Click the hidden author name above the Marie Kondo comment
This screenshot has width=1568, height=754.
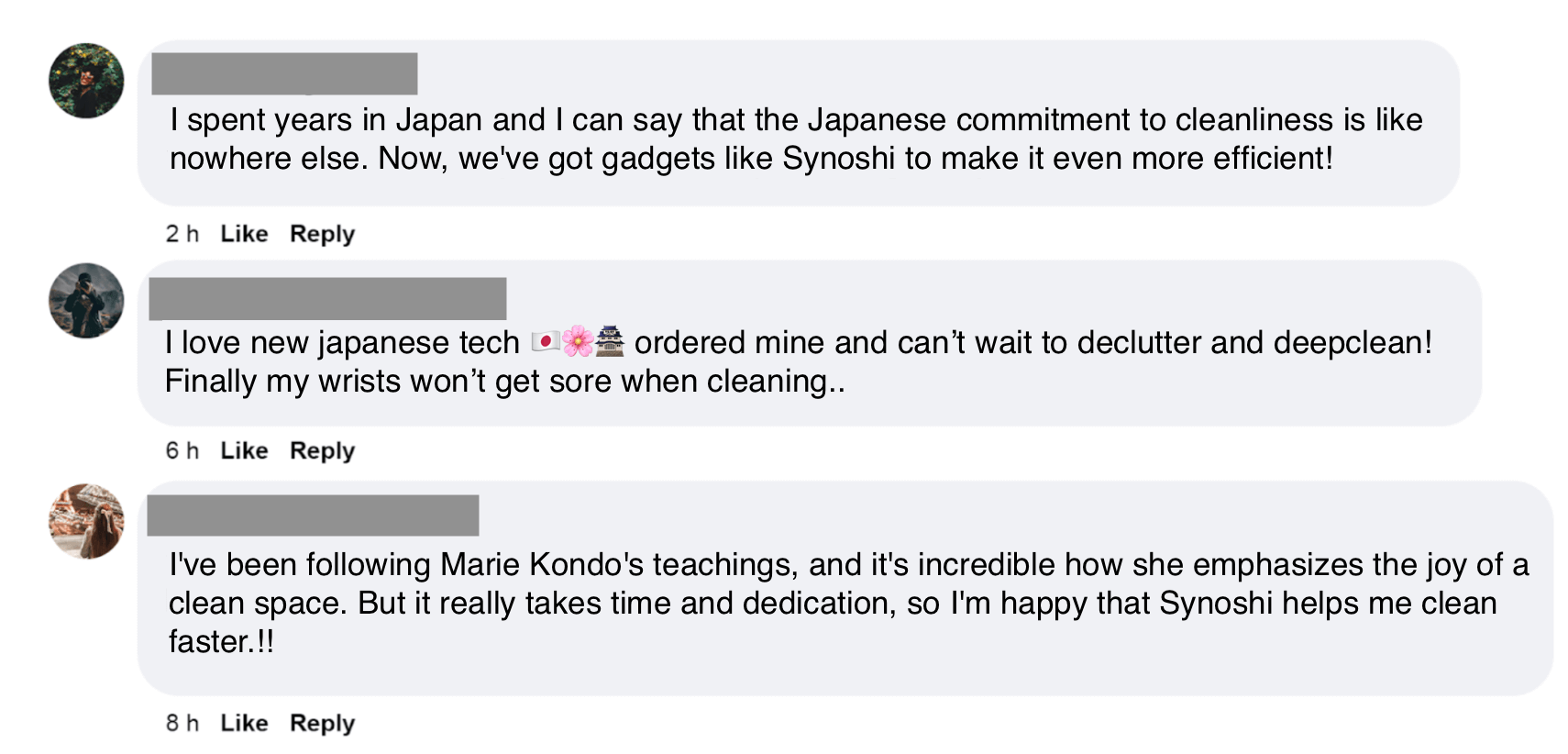tap(313, 516)
